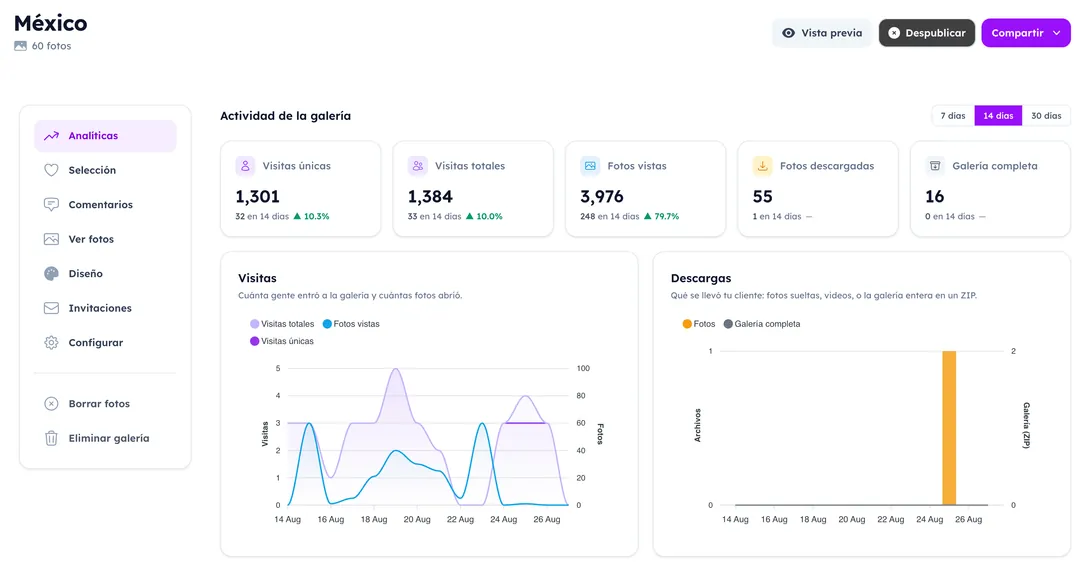Screen dimensions: 1085x568
Task: Click the Compartir button
Action: tap(1025, 33)
